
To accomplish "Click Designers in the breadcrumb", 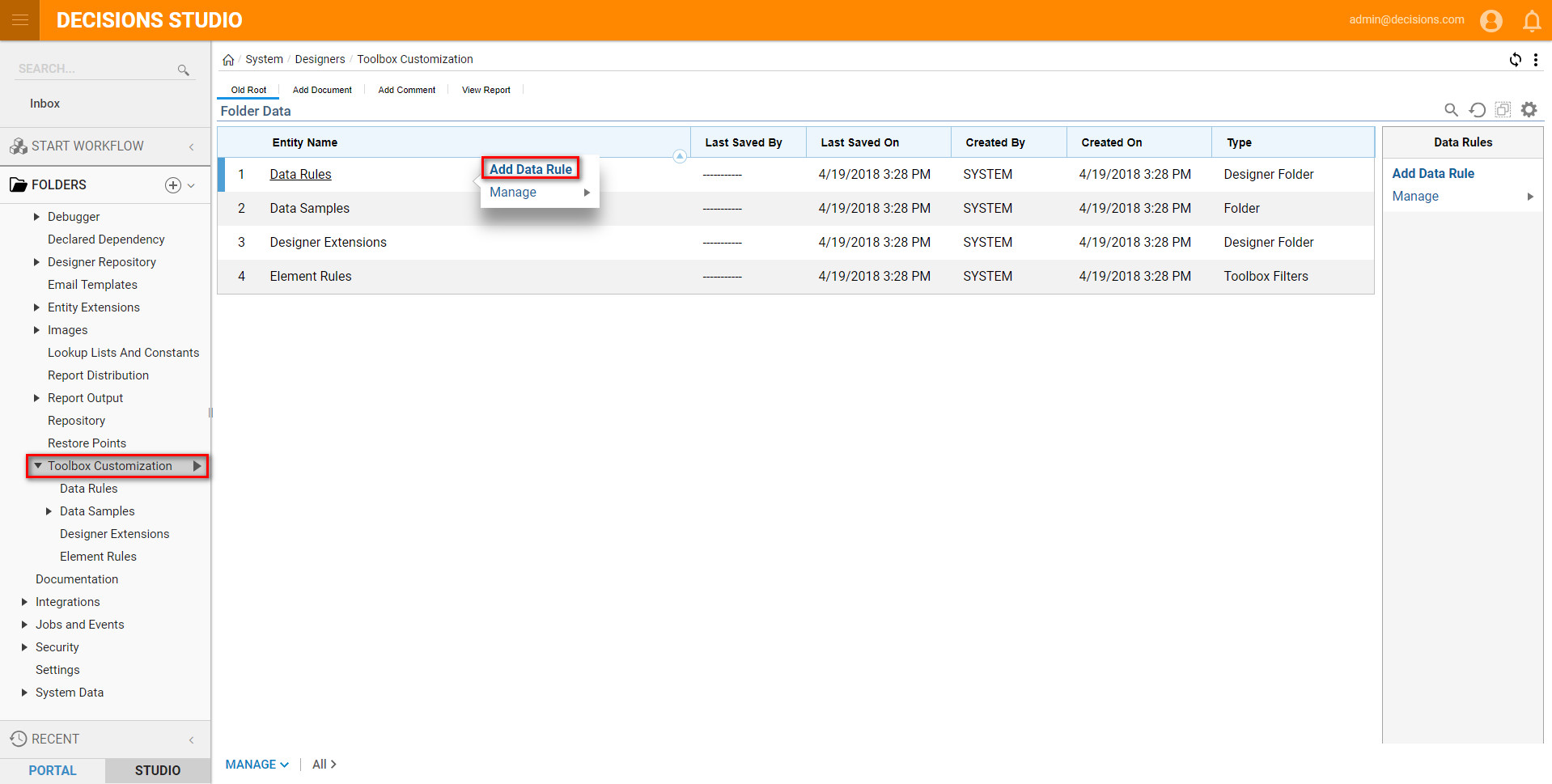I will pos(320,60).
